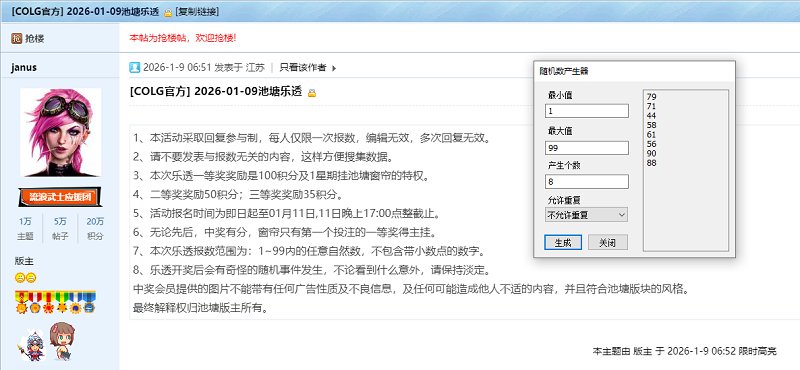This screenshot has width=800, height=370.
Task: Click the arrow icon after 只看该作者
Action: point(334,68)
